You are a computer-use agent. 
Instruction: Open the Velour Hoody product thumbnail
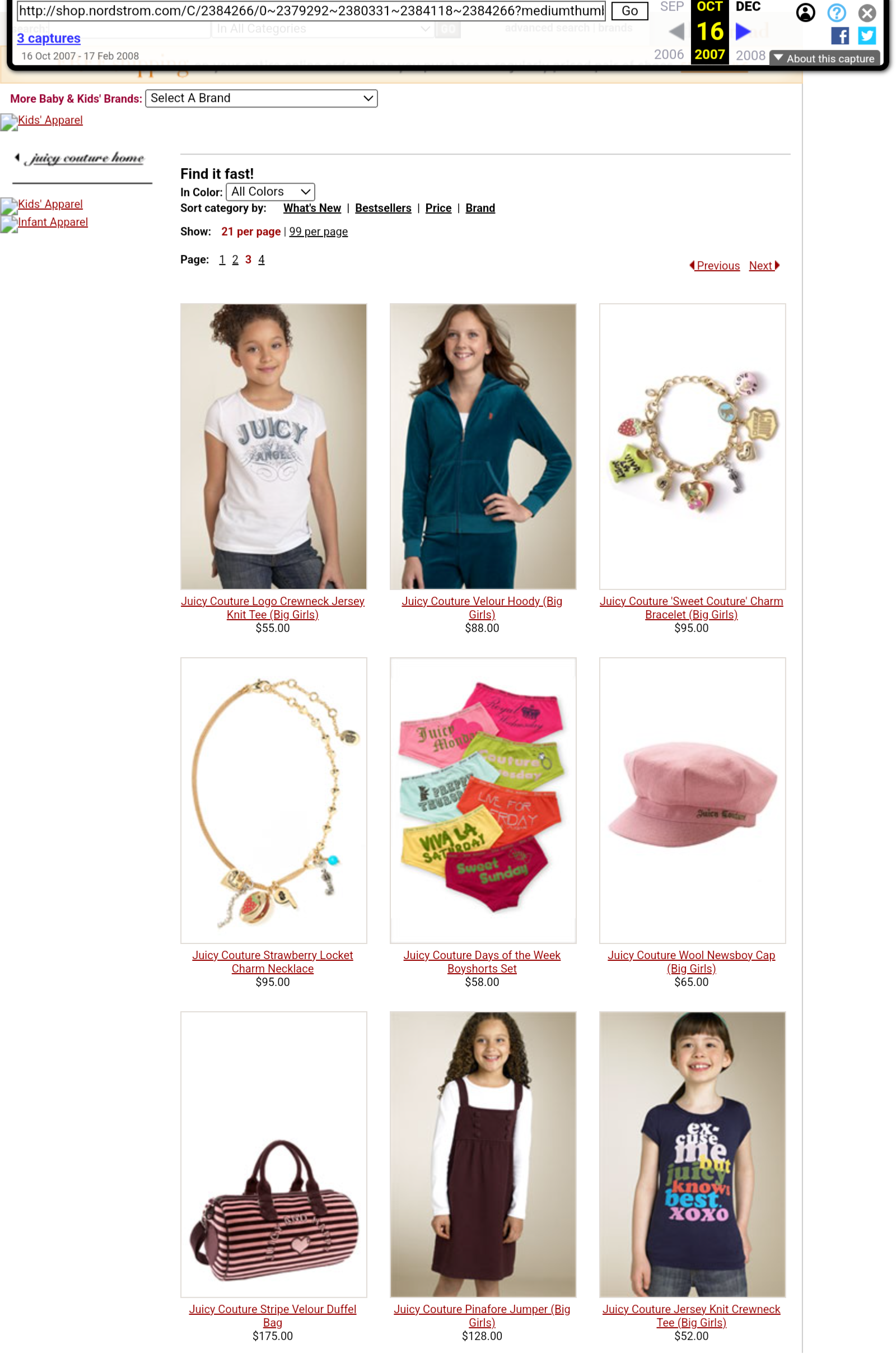click(482, 446)
